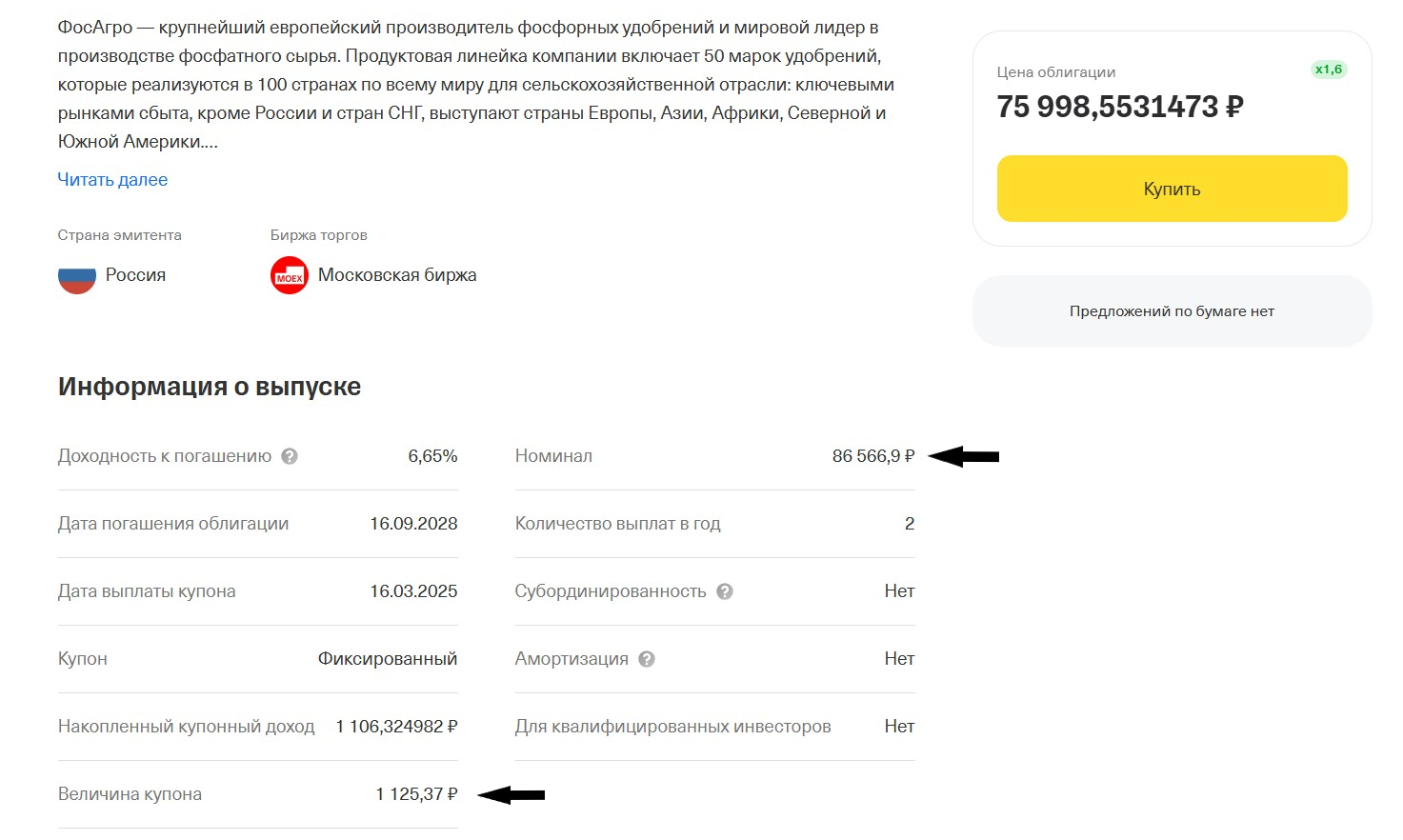
Task: Click the bond price 75 998,5531473 ₽
Action: click(1120, 107)
